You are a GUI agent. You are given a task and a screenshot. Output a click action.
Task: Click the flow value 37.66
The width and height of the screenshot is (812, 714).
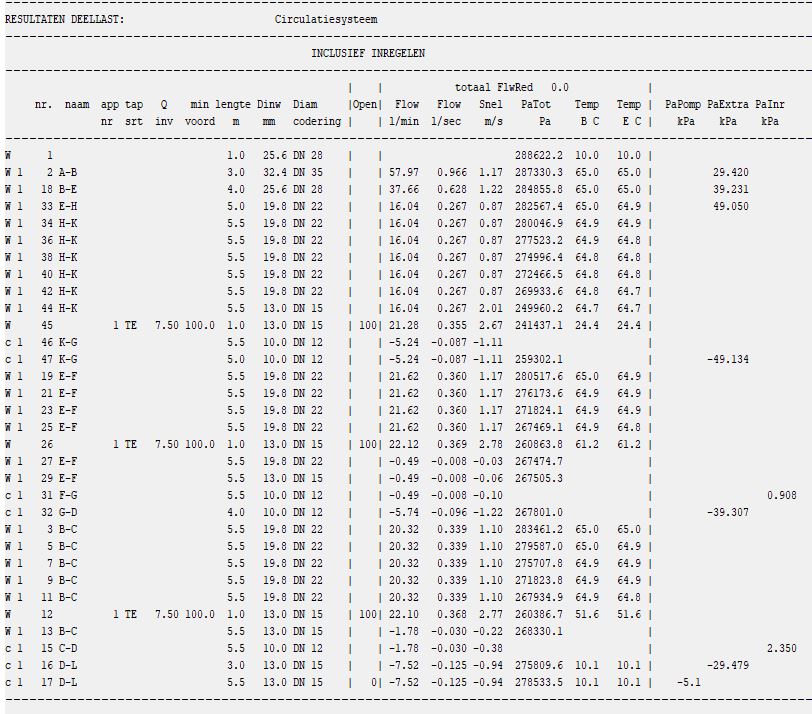pos(404,190)
